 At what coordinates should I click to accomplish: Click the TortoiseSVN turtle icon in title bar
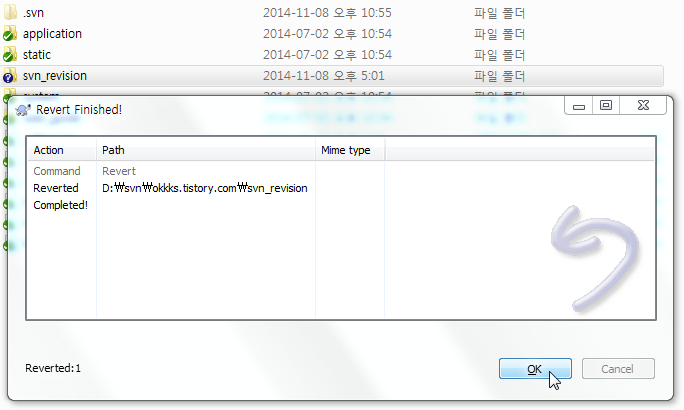point(23,109)
